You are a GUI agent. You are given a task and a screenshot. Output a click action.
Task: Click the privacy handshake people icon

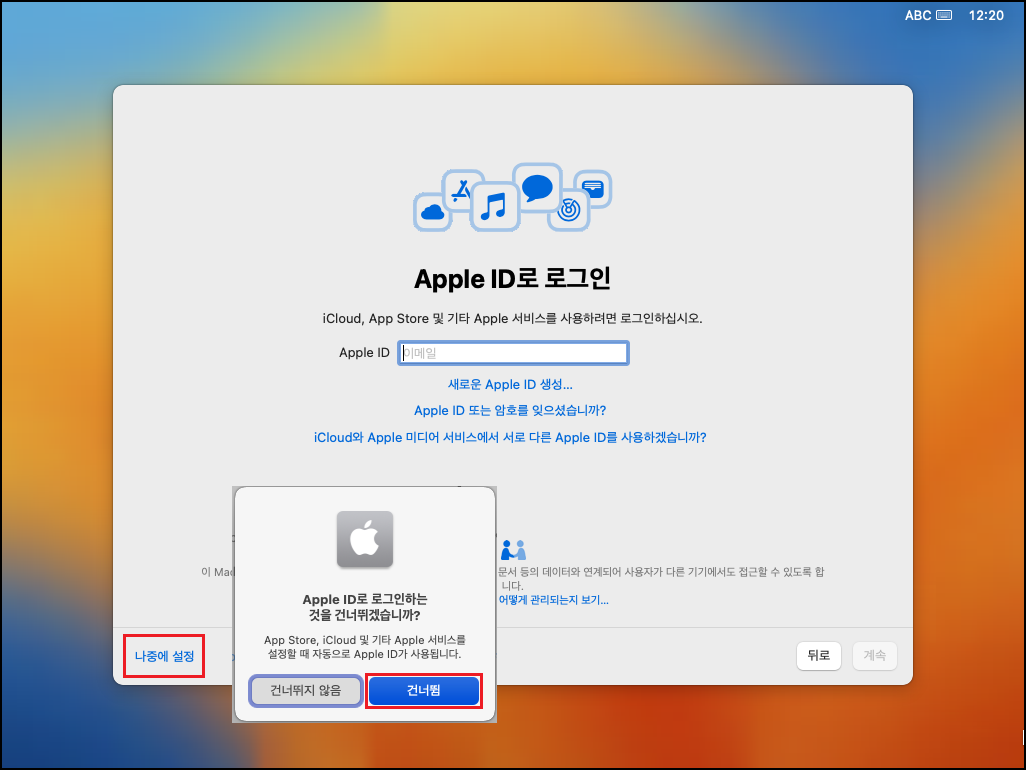513,550
